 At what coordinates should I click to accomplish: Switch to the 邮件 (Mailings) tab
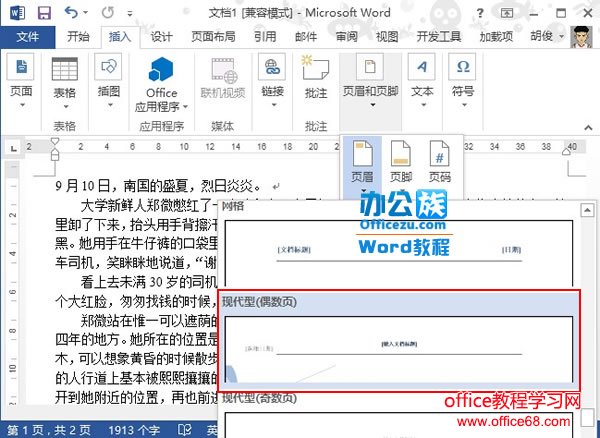click(306, 37)
